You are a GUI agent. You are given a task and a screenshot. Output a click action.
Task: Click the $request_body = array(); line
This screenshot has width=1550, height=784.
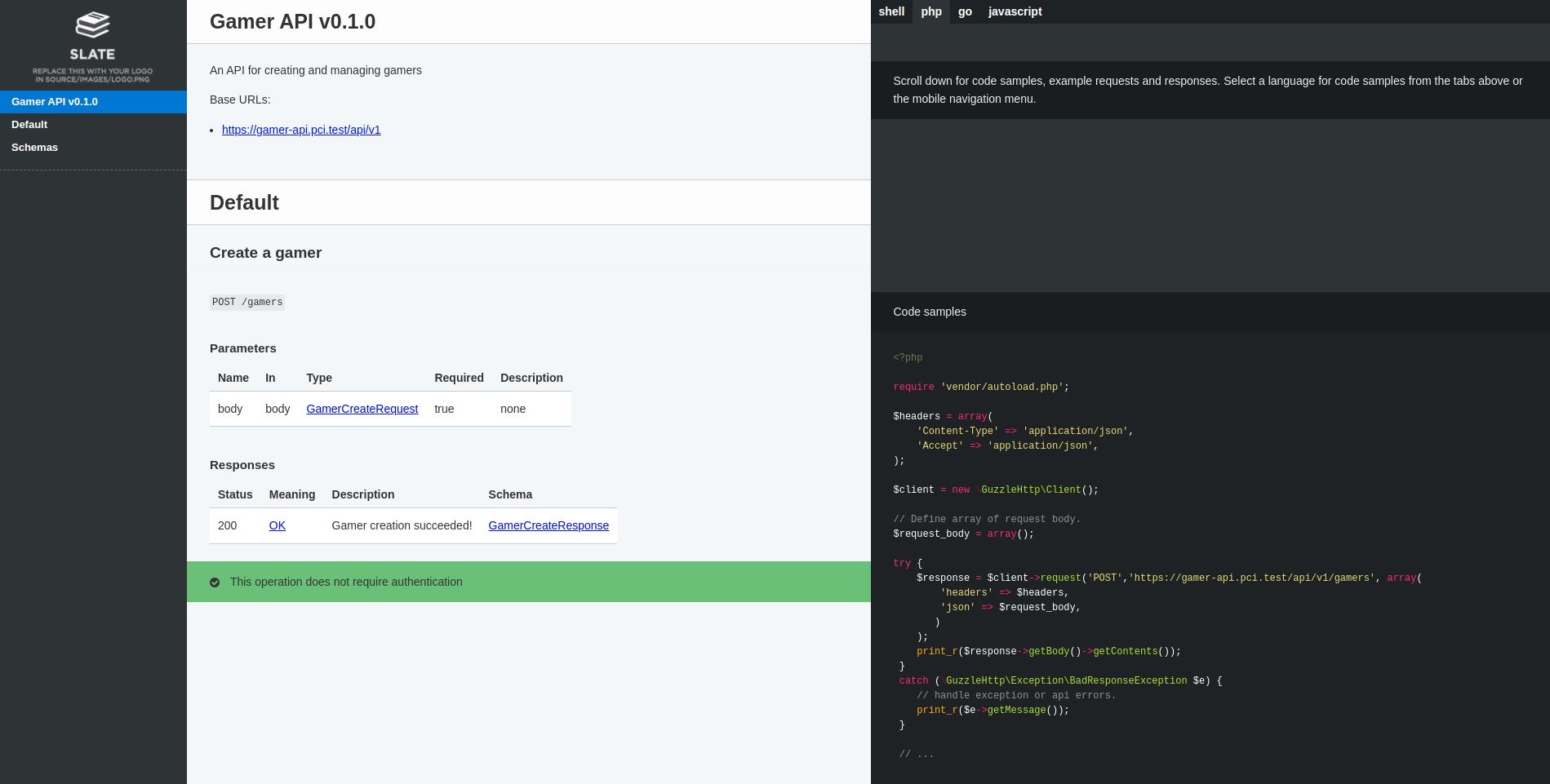tap(963, 534)
